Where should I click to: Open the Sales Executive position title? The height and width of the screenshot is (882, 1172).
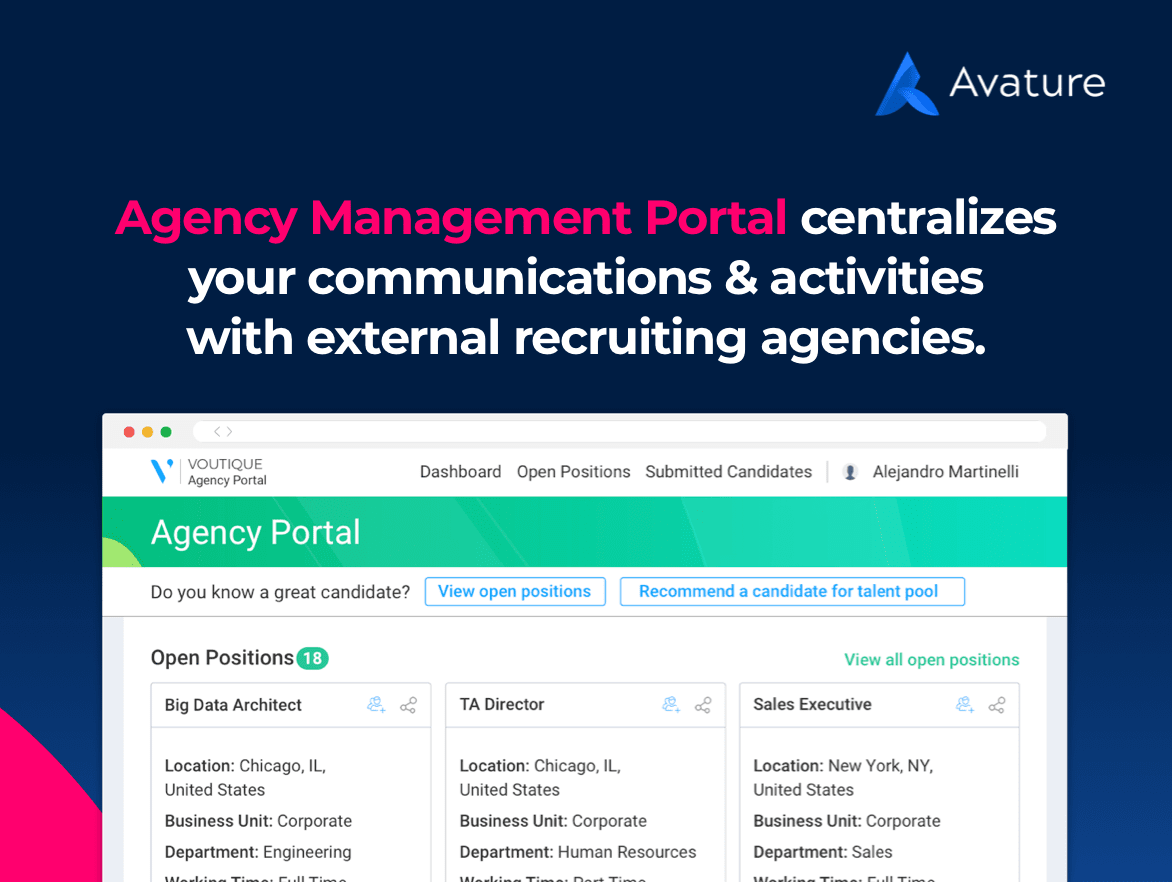812,704
